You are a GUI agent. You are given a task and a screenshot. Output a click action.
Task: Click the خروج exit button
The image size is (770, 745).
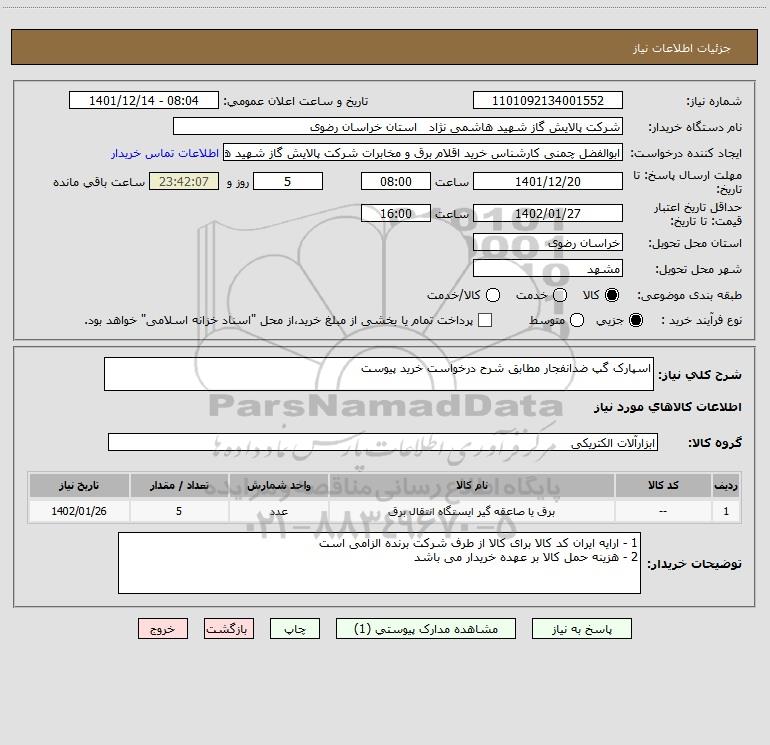163,629
